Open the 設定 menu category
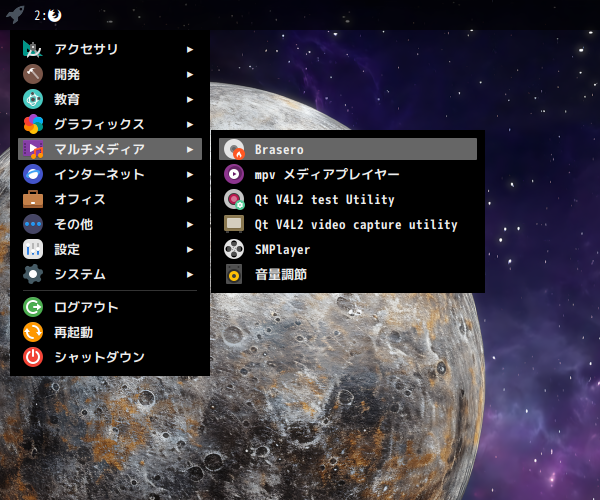 point(110,249)
